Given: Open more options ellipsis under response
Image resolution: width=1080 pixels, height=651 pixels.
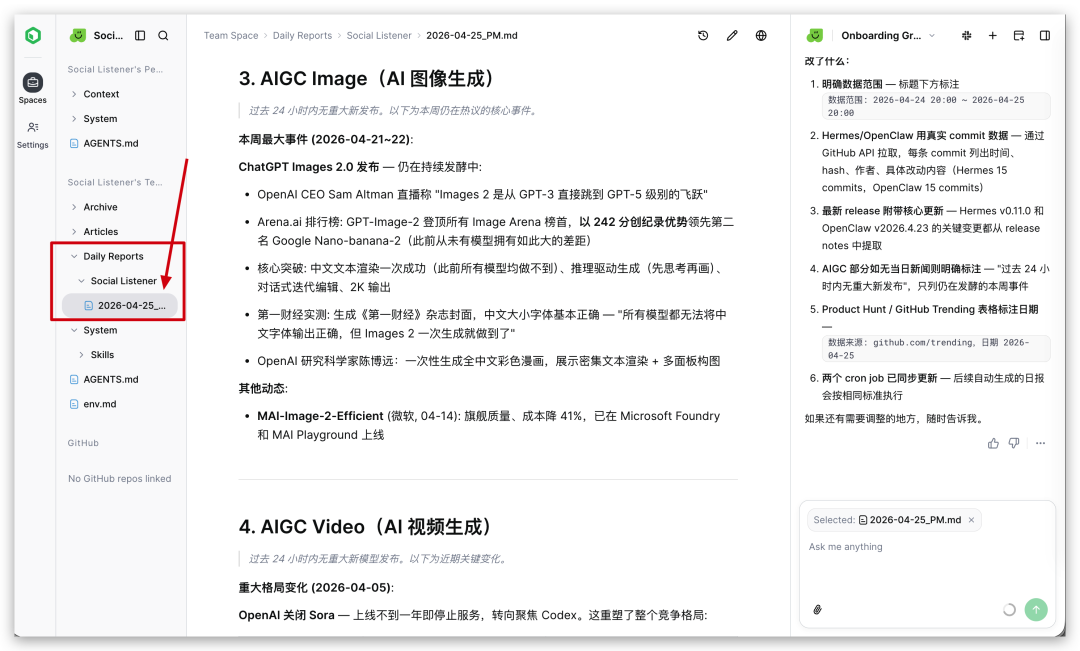Looking at the screenshot, I should pos(1040,443).
